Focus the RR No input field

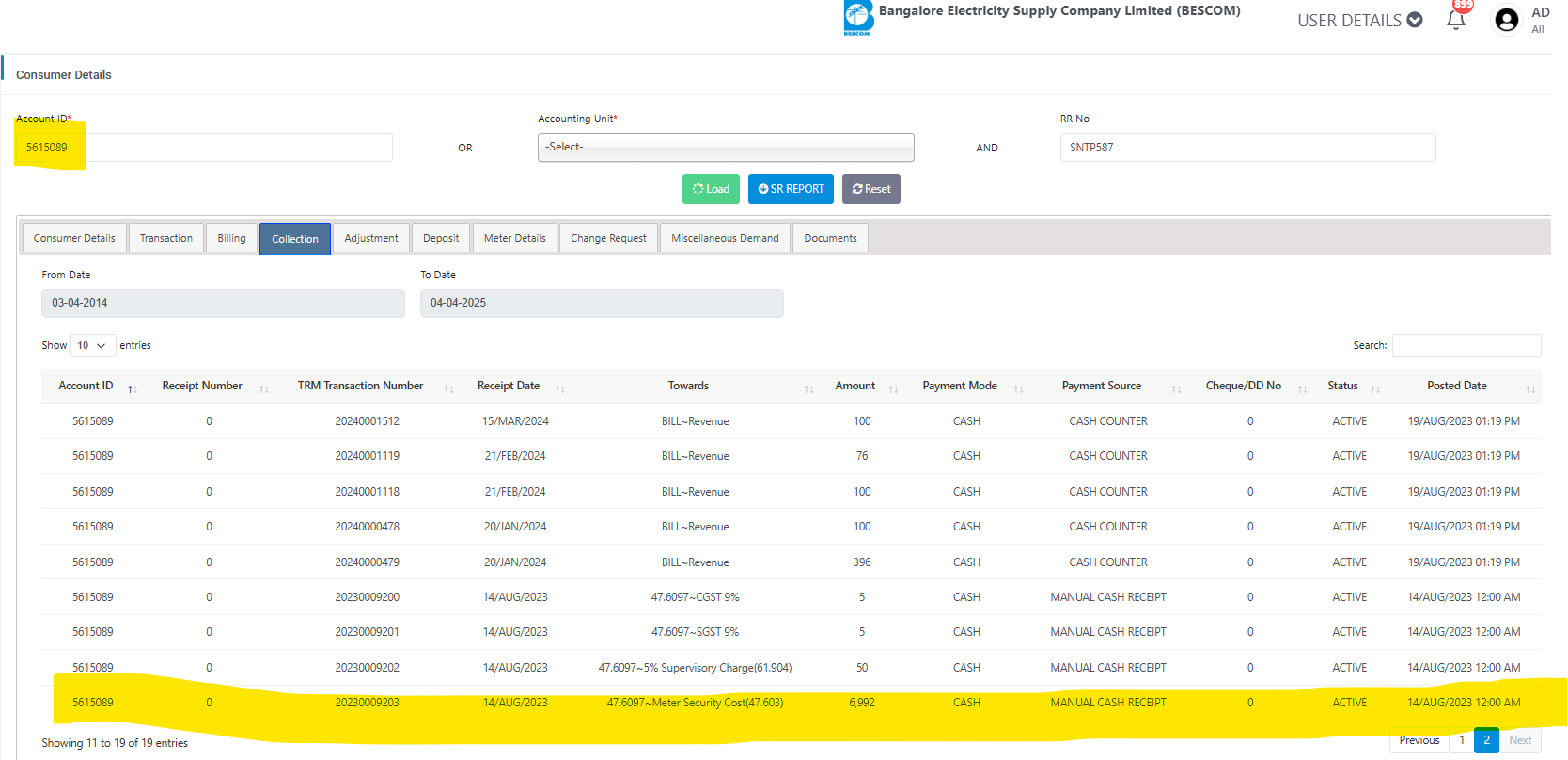1247,147
